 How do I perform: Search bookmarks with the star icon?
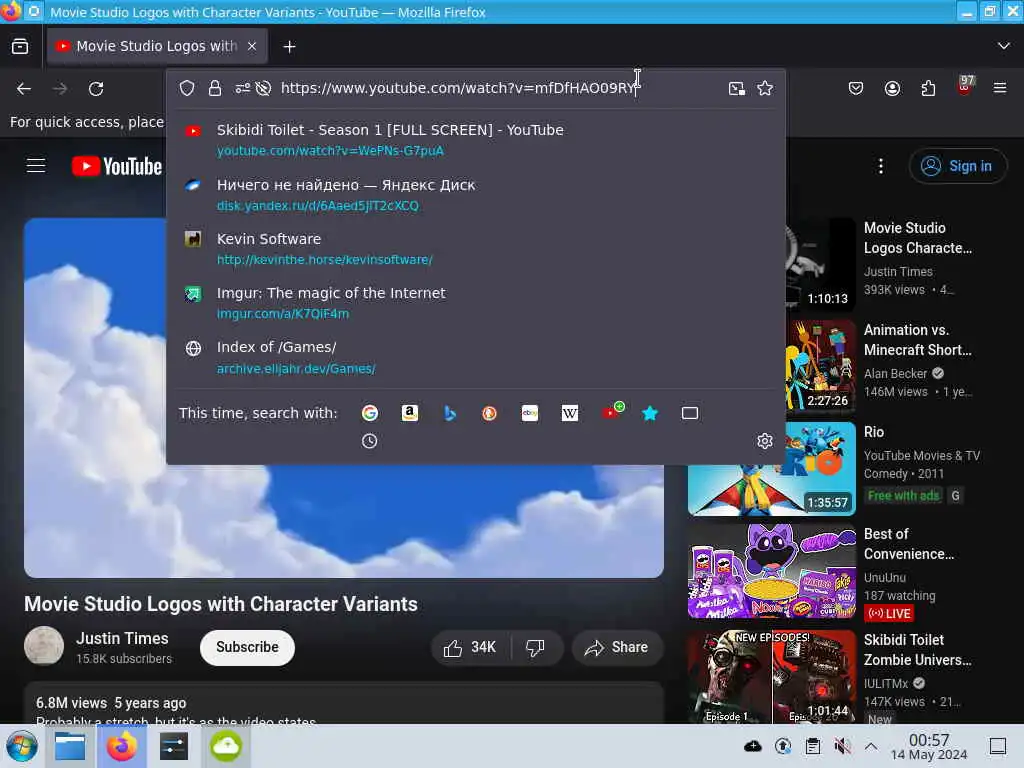point(650,413)
